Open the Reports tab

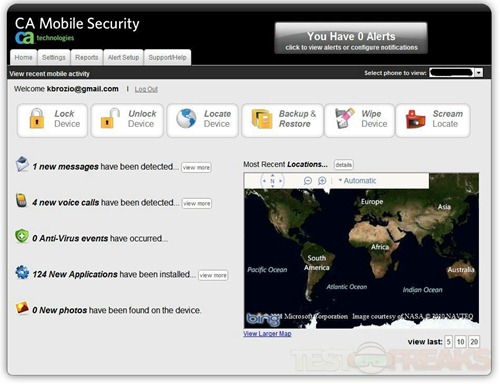(87, 57)
